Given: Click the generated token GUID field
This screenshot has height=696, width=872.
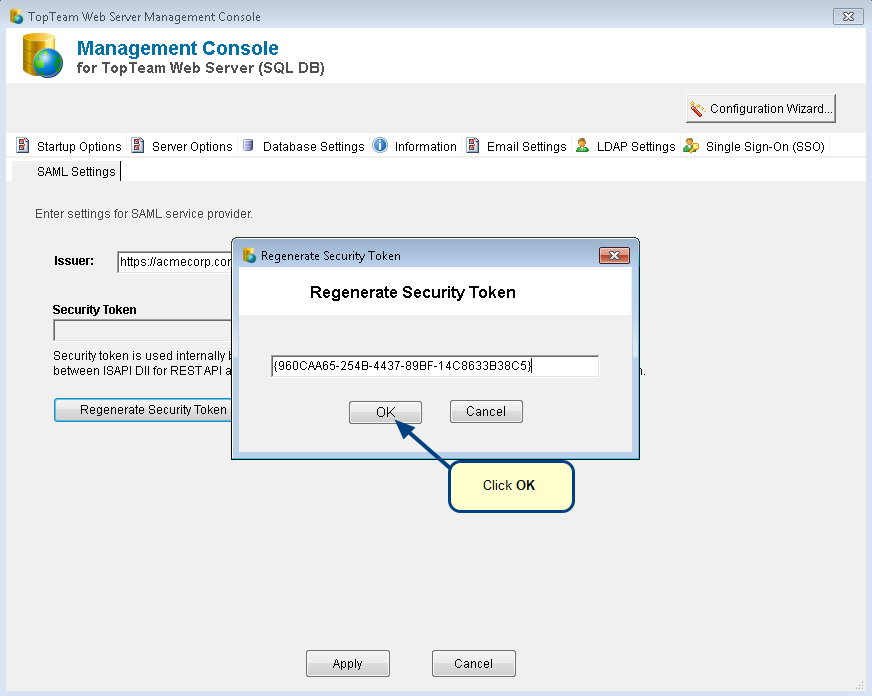Looking at the screenshot, I should [x=435, y=366].
